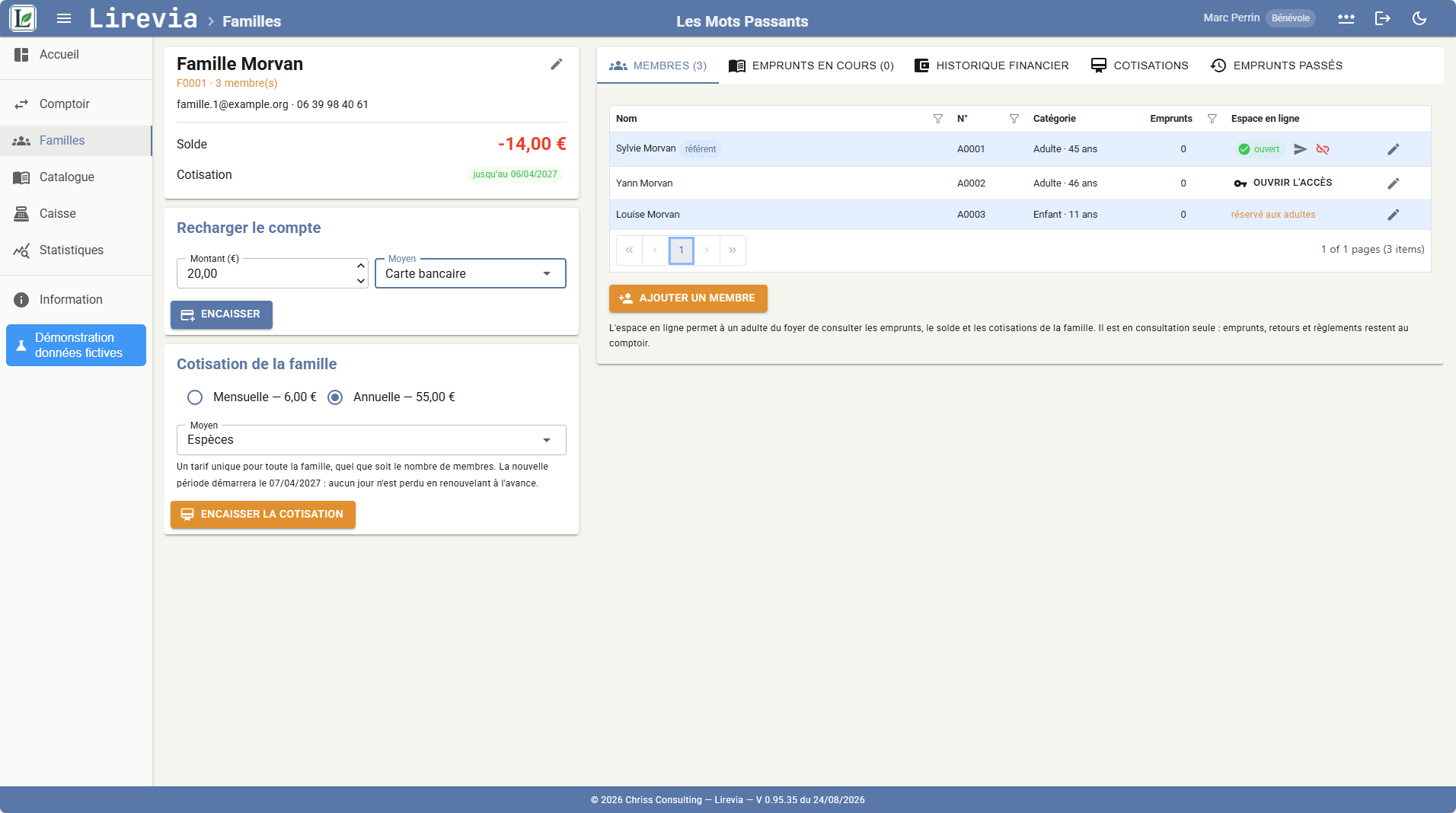Click the logout icon in header
This screenshot has height=813, width=1456.
coord(1383,18)
